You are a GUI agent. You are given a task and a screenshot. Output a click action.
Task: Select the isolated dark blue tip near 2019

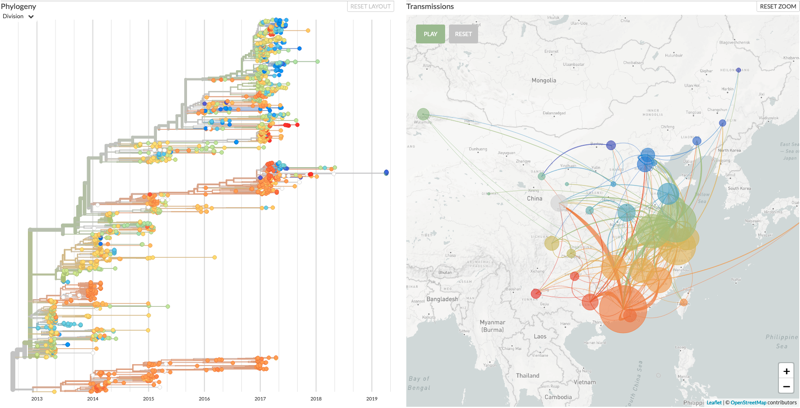click(387, 173)
